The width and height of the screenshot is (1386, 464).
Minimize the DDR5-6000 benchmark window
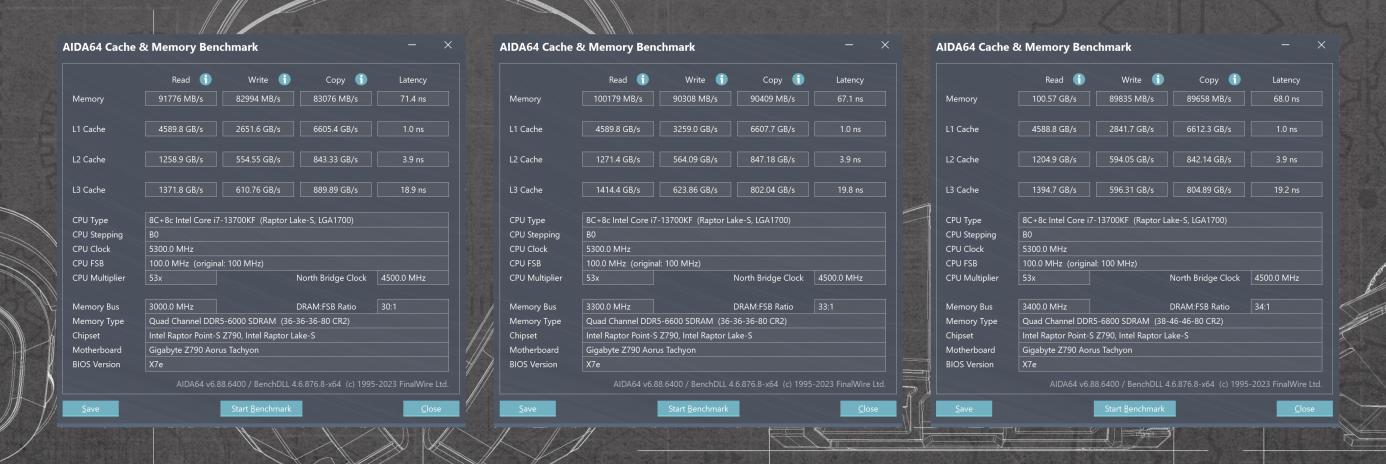pyautogui.click(x=413, y=46)
